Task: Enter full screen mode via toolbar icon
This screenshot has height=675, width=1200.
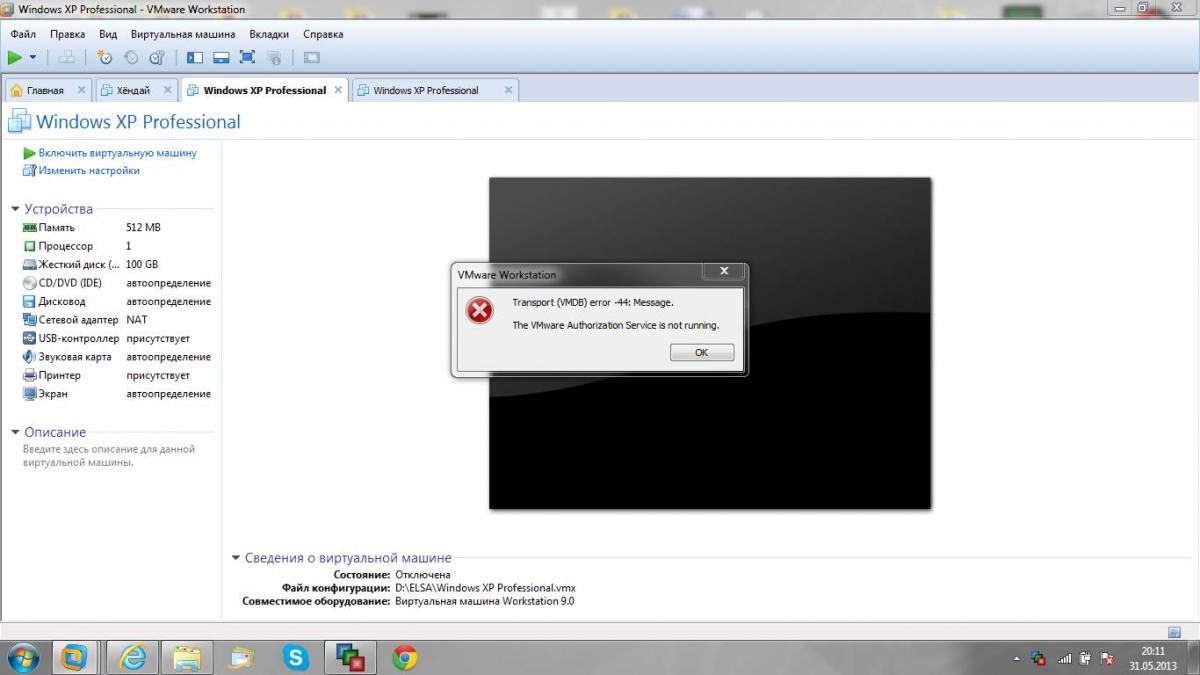Action: coord(247,58)
